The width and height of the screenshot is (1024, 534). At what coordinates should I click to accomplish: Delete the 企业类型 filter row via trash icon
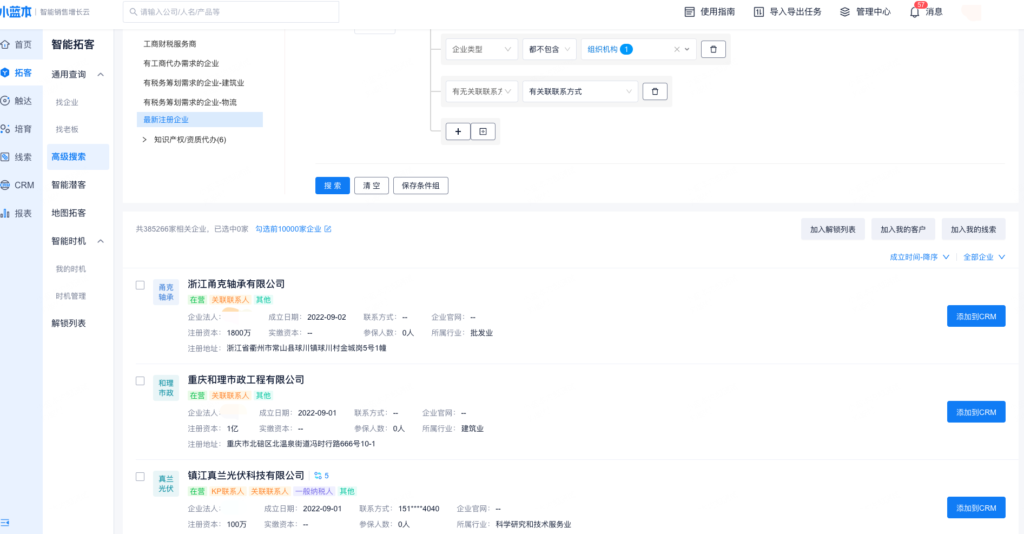[x=713, y=49]
